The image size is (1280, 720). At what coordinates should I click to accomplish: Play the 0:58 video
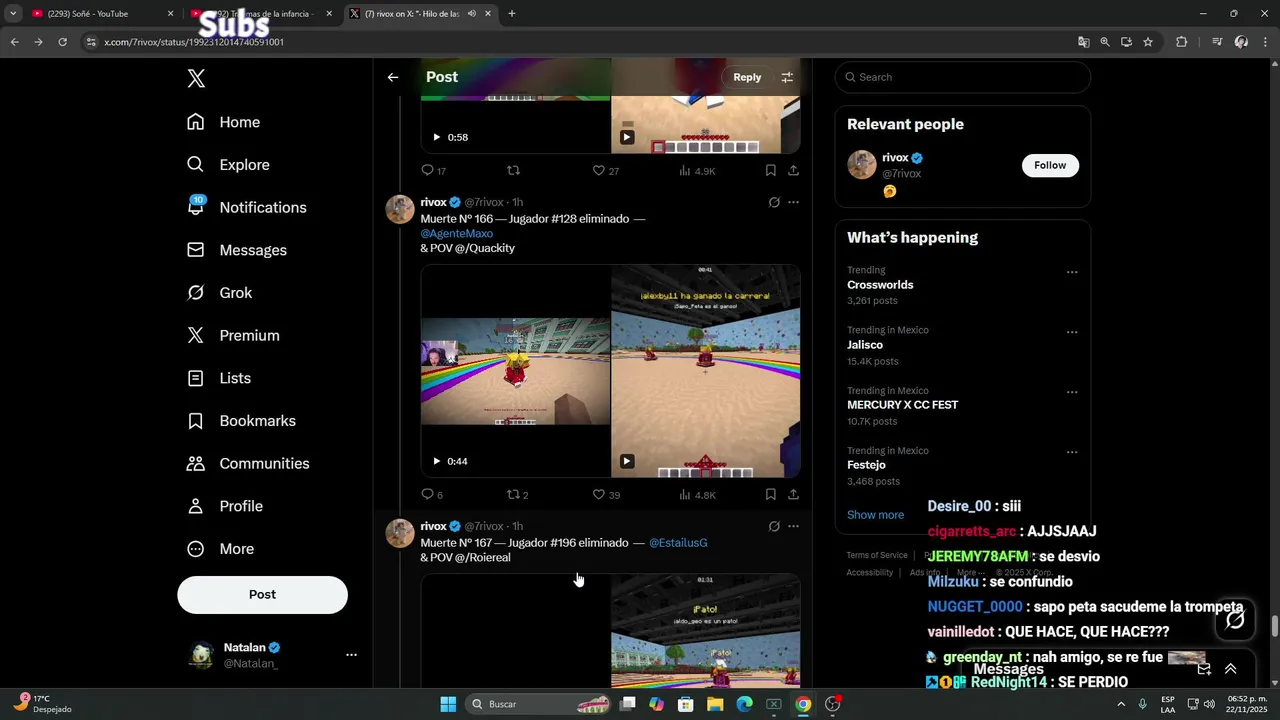click(x=436, y=137)
